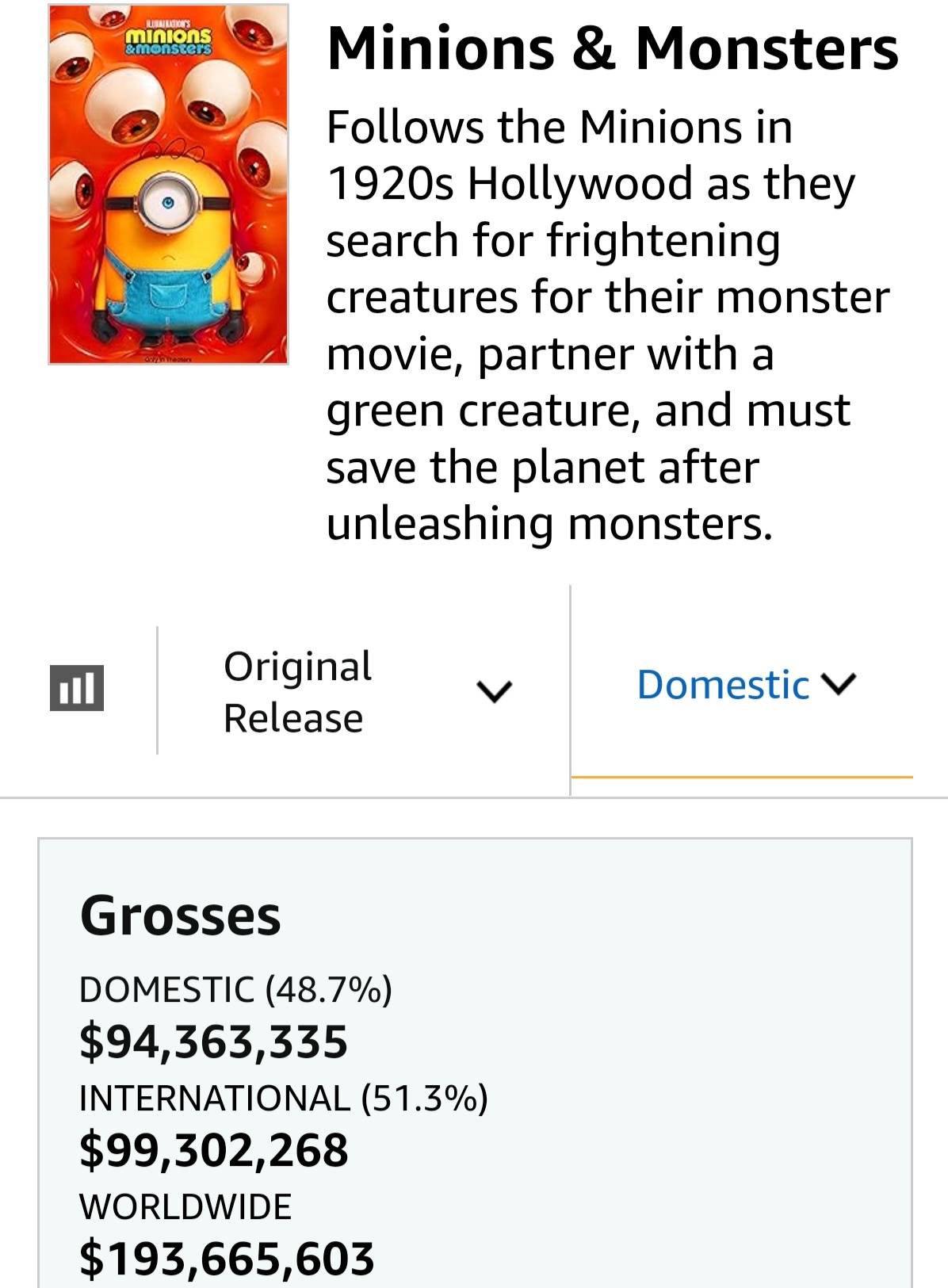Open the Minions & Monsters poster thumbnail
Screen dimensions: 948x1288
(168, 184)
